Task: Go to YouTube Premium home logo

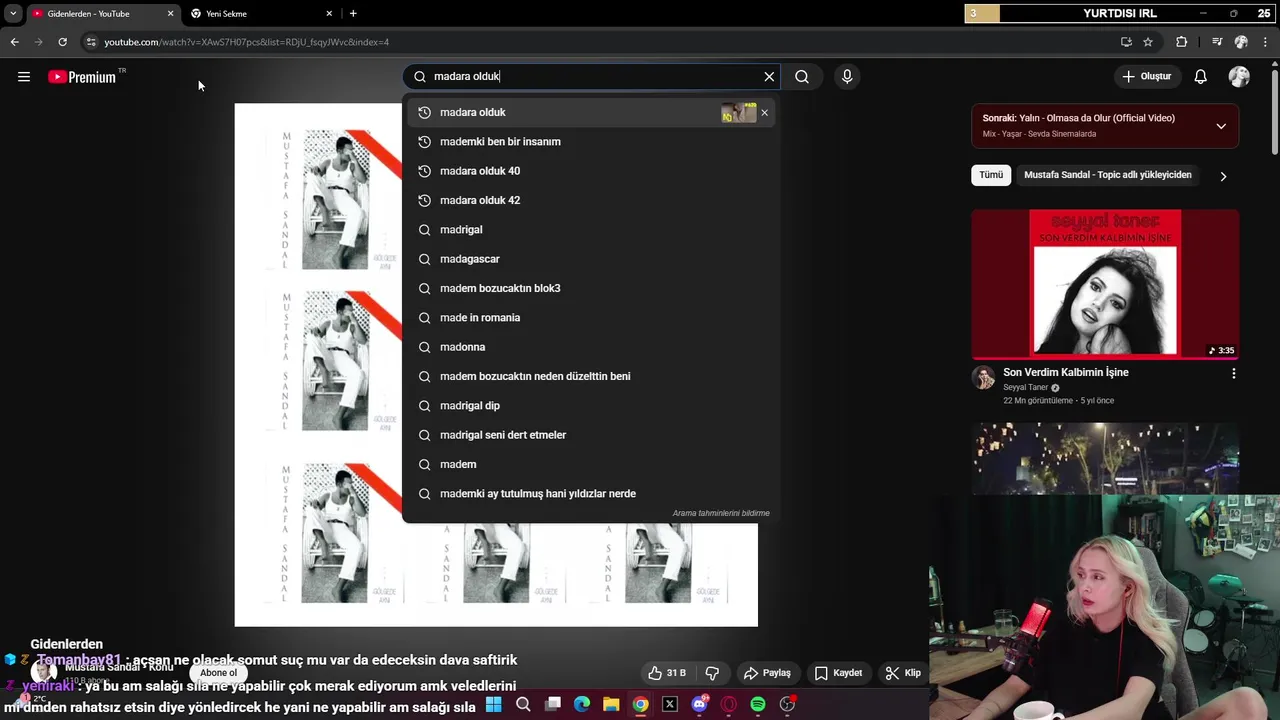Action: pos(82,77)
